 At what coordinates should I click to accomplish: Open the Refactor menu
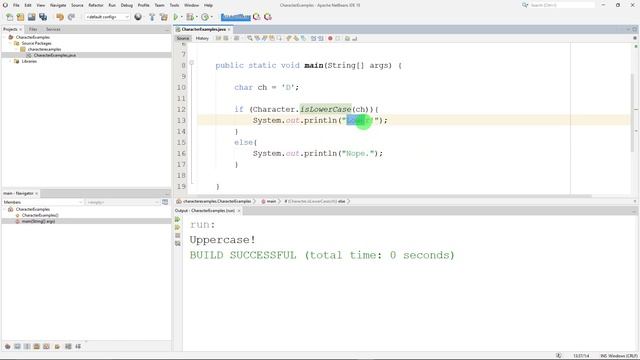96,5
